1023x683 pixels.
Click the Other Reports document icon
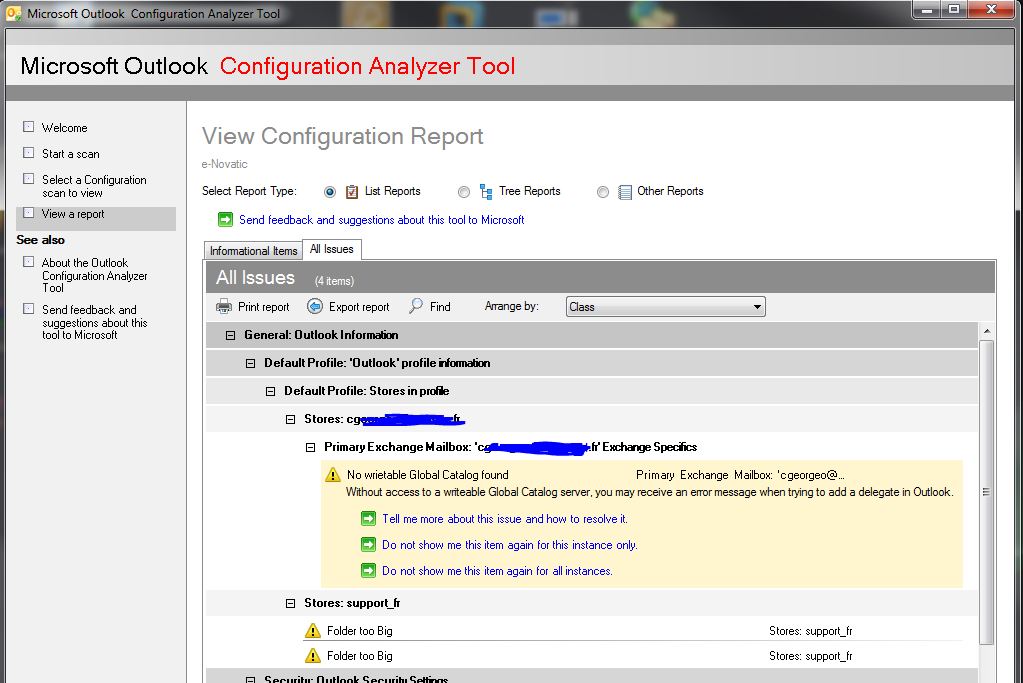coord(625,192)
